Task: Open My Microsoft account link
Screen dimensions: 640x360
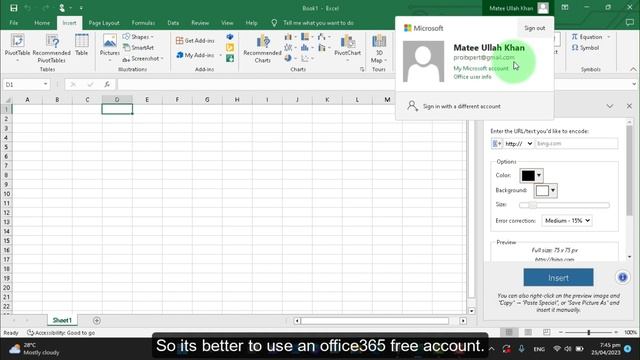Action: click(481, 69)
